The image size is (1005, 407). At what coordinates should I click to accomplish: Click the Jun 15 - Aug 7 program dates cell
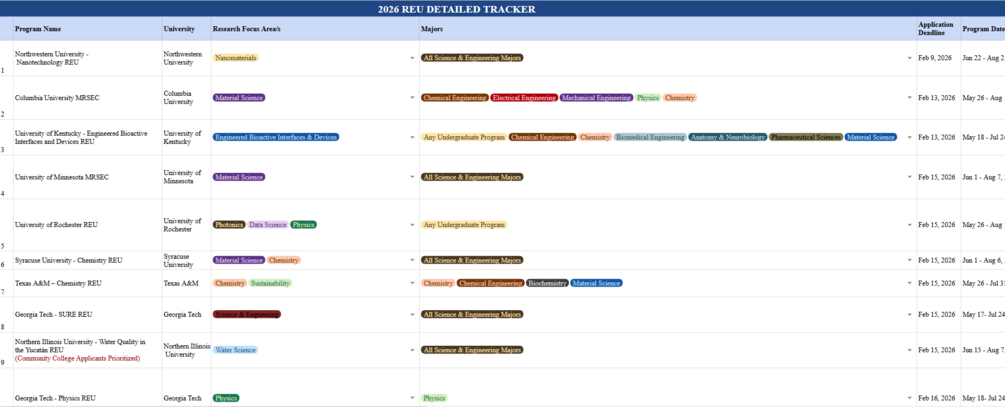[983, 350]
